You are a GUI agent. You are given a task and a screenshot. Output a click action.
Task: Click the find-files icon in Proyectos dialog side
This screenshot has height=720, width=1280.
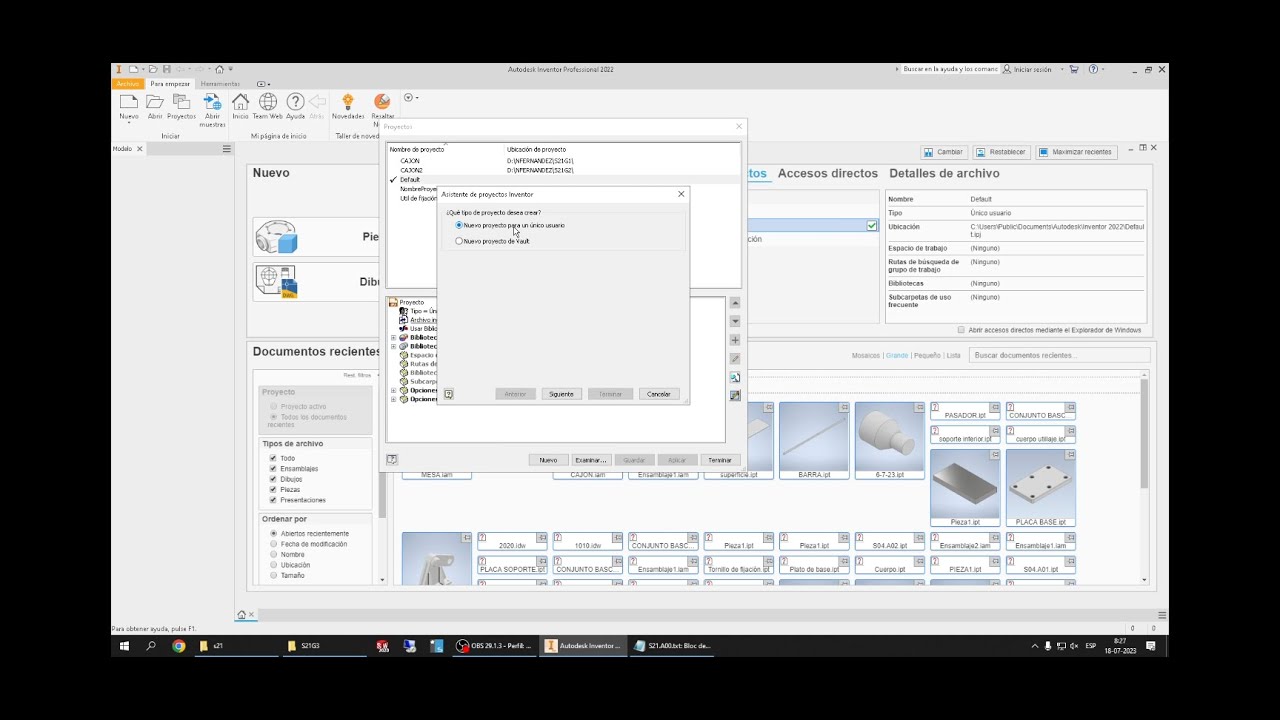click(x=735, y=377)
